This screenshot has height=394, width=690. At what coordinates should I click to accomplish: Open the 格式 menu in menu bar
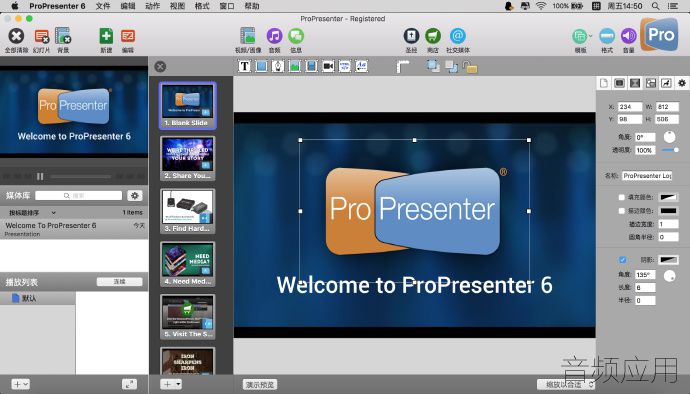202,6
